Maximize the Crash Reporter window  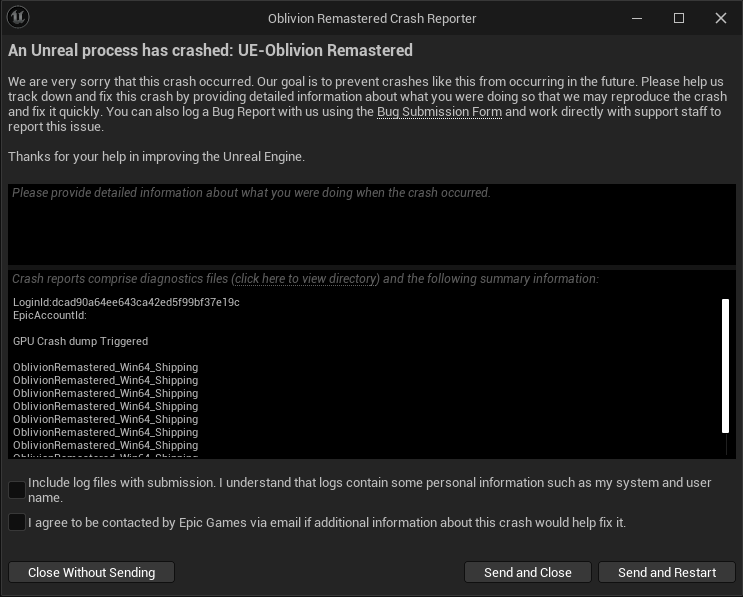(679, 18)
